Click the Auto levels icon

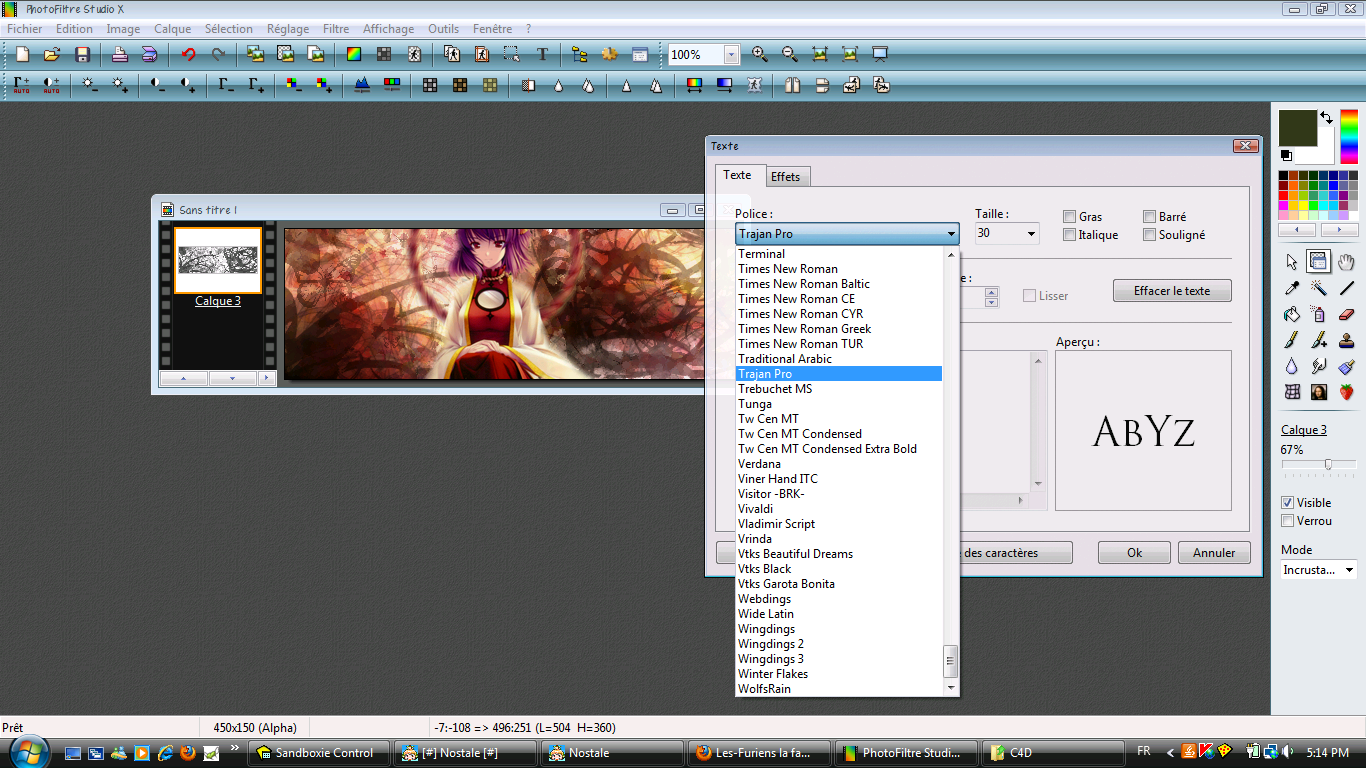click(22, 85)
